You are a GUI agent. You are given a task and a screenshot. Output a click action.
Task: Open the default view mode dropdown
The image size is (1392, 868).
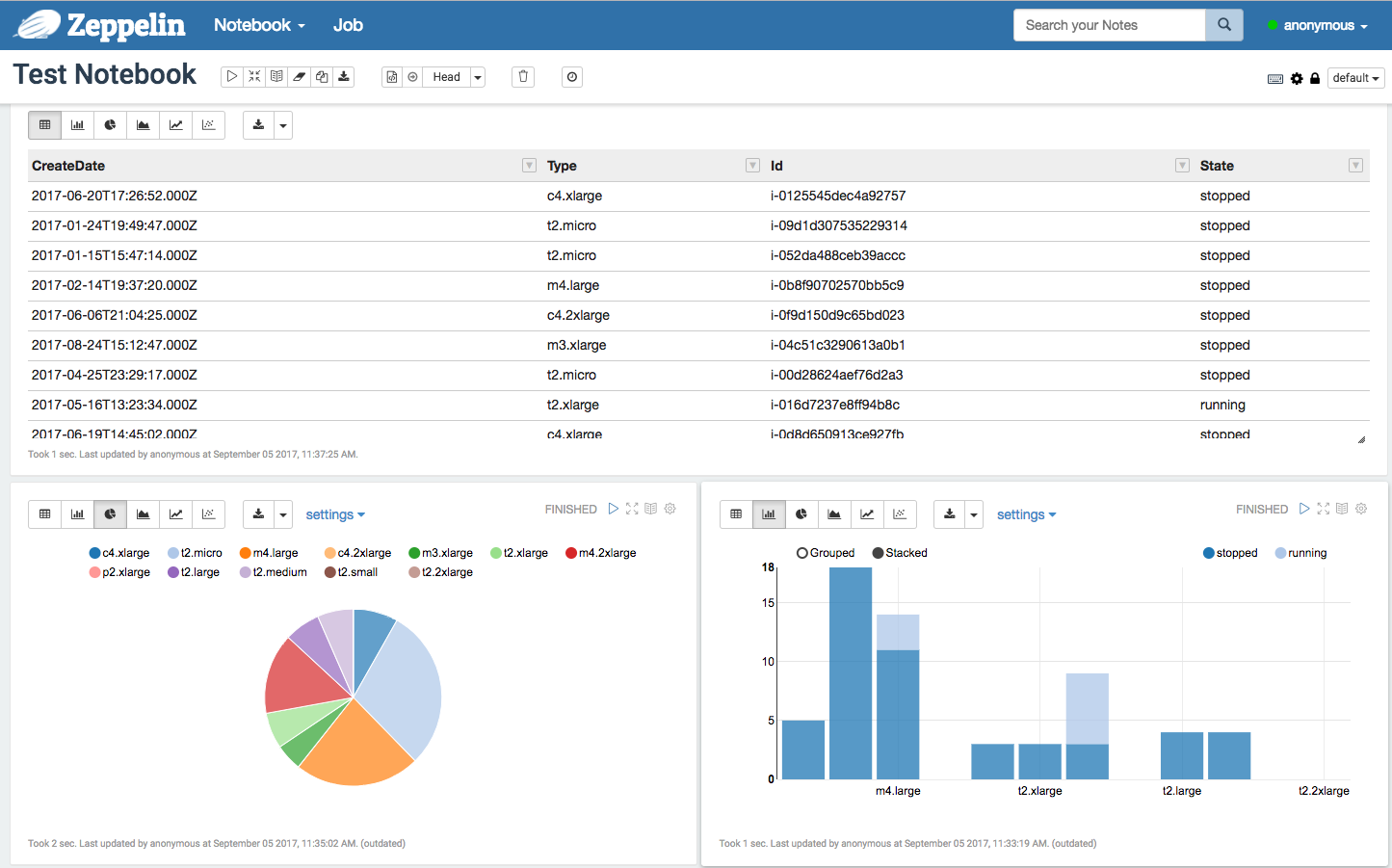(x=1355, y=78)
